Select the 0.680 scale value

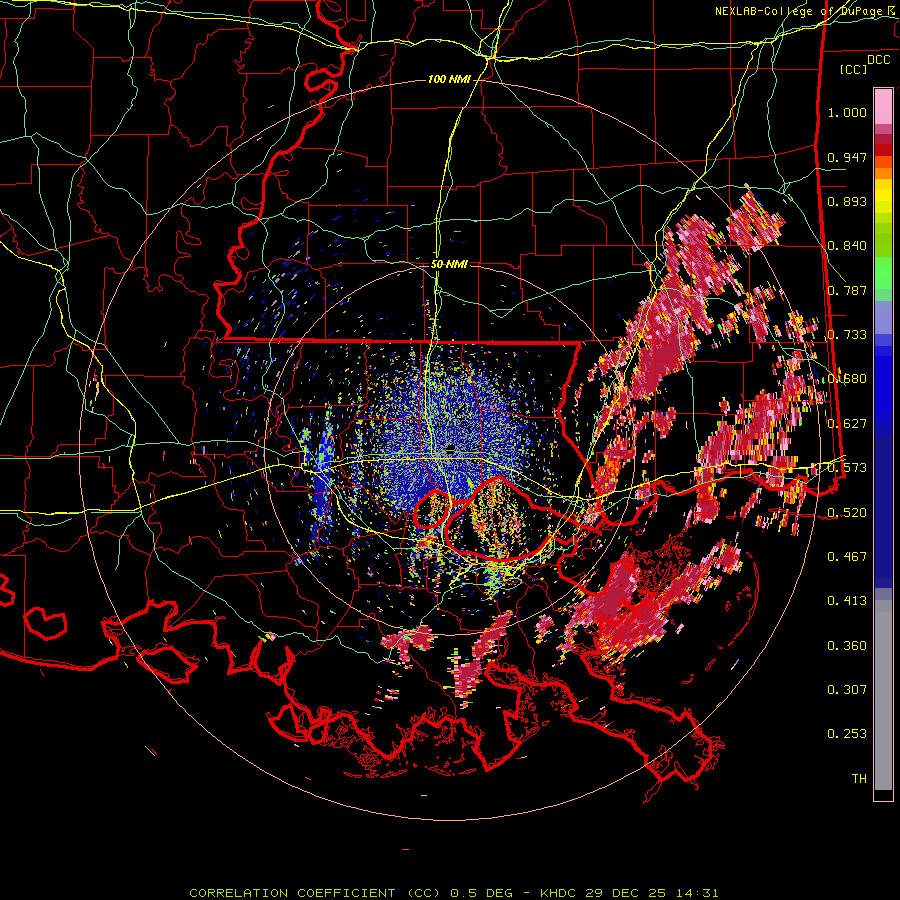[x=847, y=379]
